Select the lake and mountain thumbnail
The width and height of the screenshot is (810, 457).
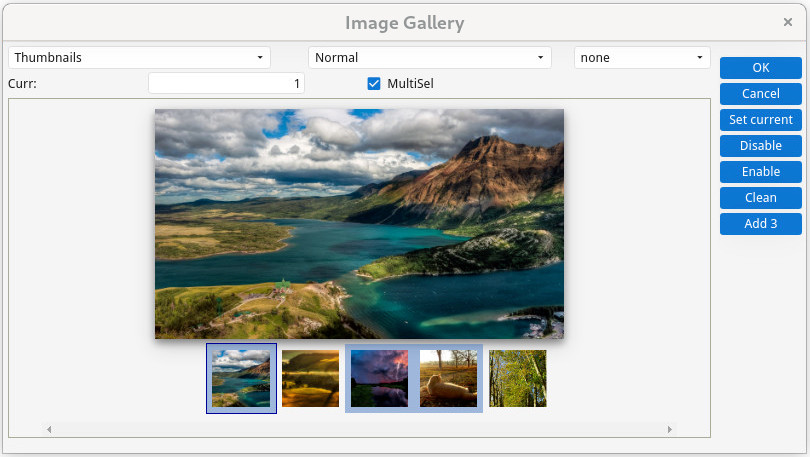pos(241,379)
